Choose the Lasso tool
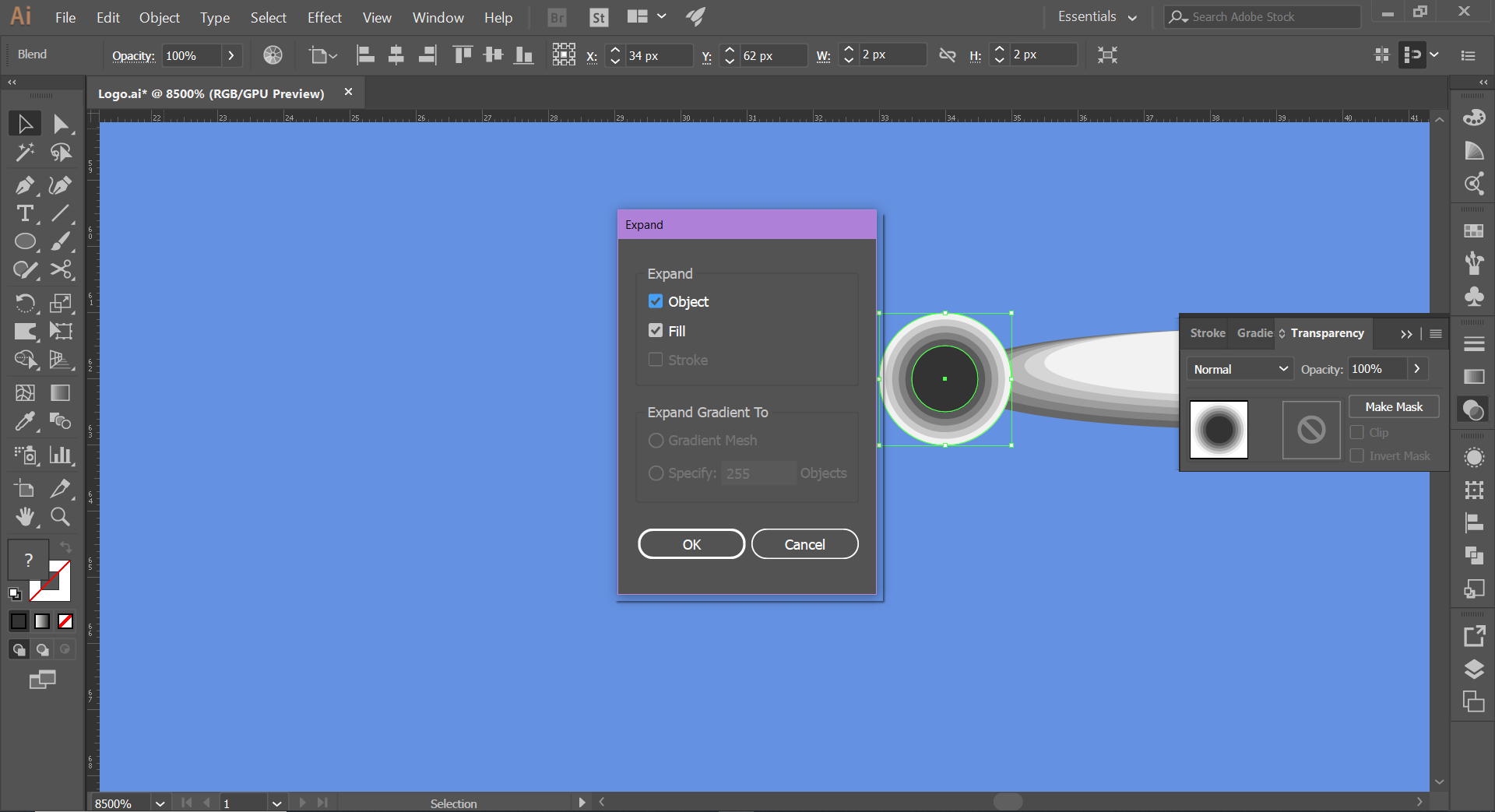The image size is (1495, 812). pos(61,153)
